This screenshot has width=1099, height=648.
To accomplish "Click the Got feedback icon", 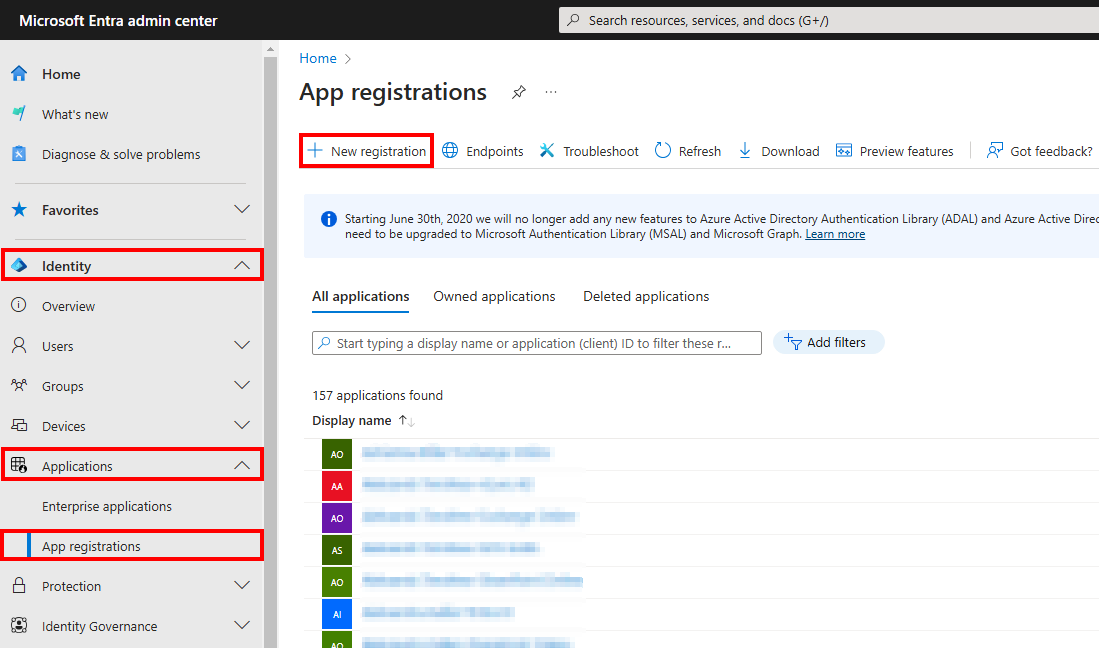I will [x=993, y=150].
